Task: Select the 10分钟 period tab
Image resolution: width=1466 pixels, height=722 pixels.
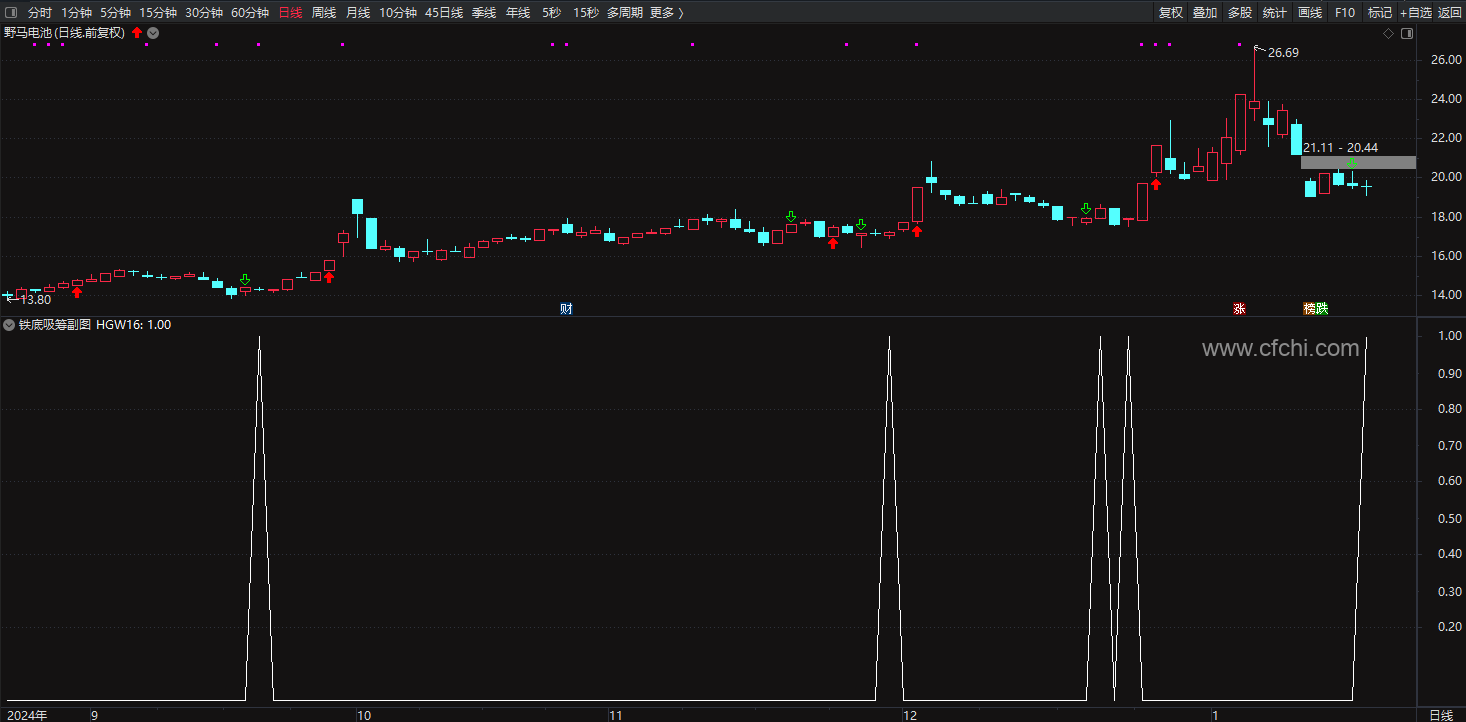Action: coord(398,13)
